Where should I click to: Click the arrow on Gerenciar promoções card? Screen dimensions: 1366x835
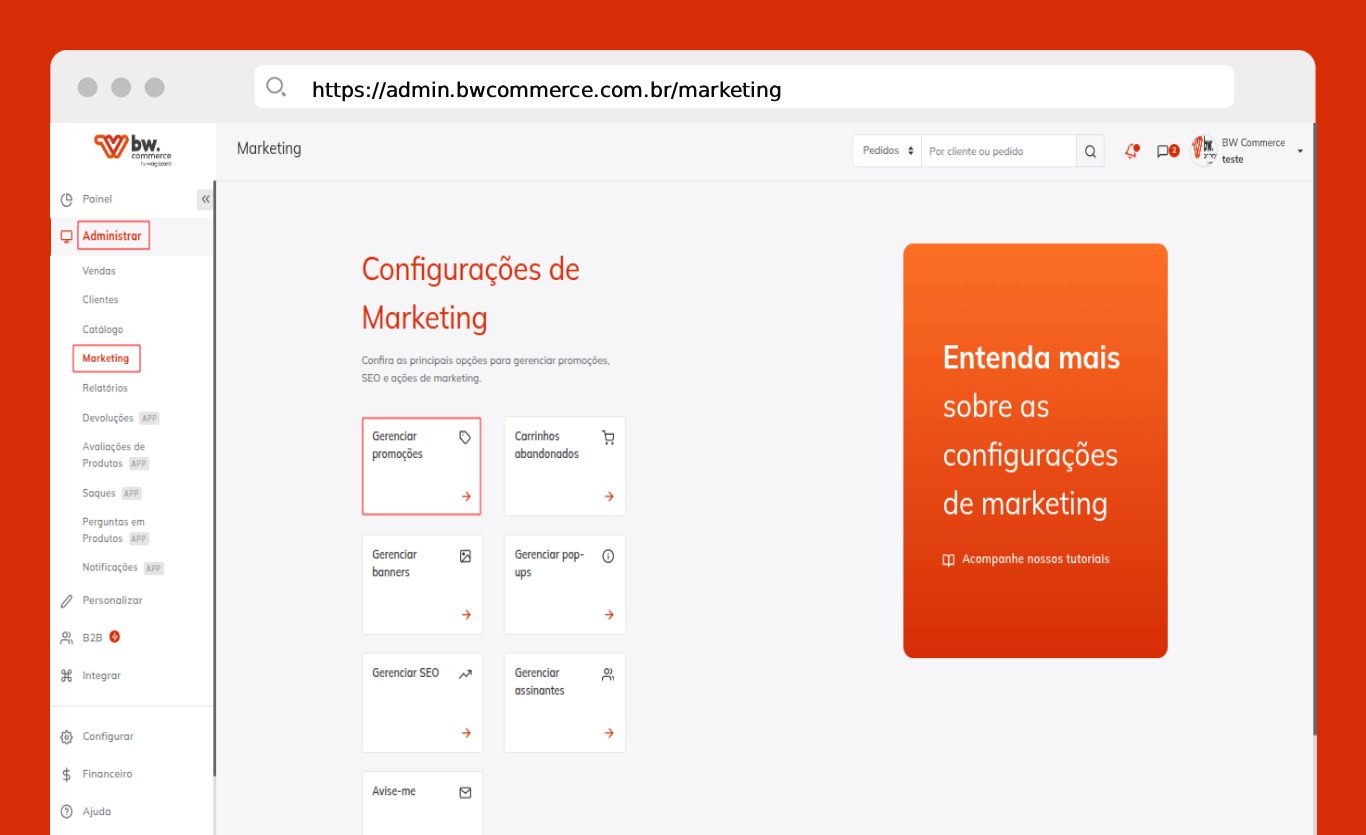tap(466, 496)
